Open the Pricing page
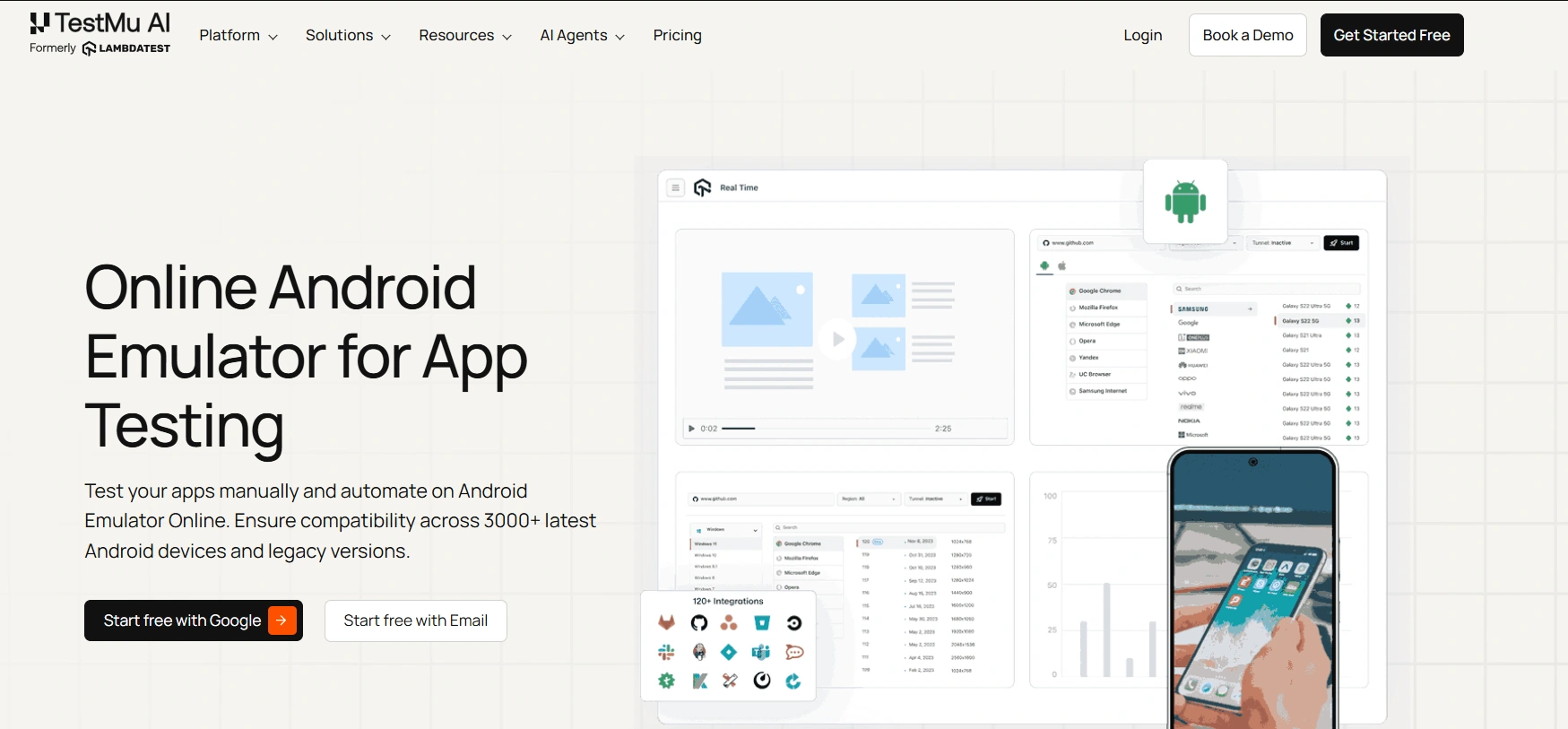The height and width of the screenshot is (729, 1568). pos(677,35)
